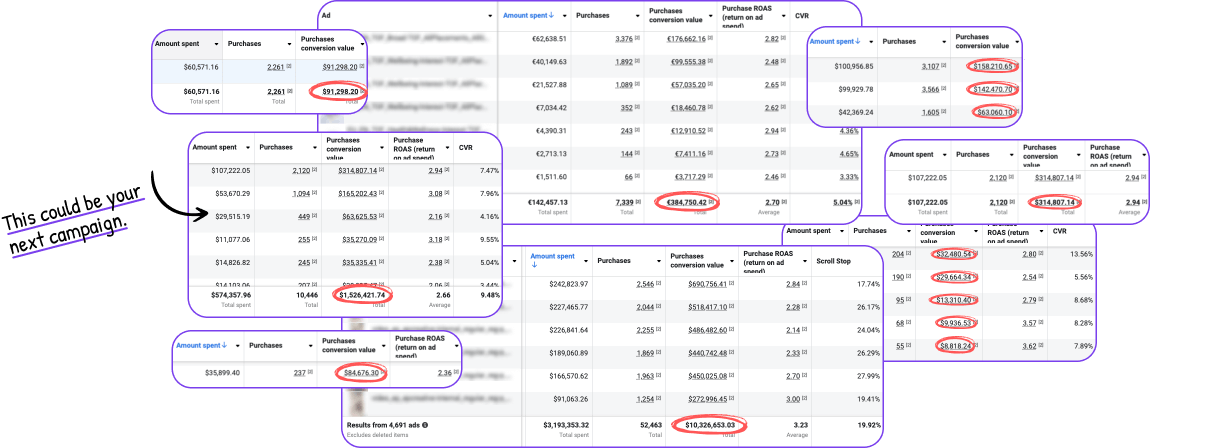Open the Amount spent dropdown above $60,571.16

click(217, 44)
